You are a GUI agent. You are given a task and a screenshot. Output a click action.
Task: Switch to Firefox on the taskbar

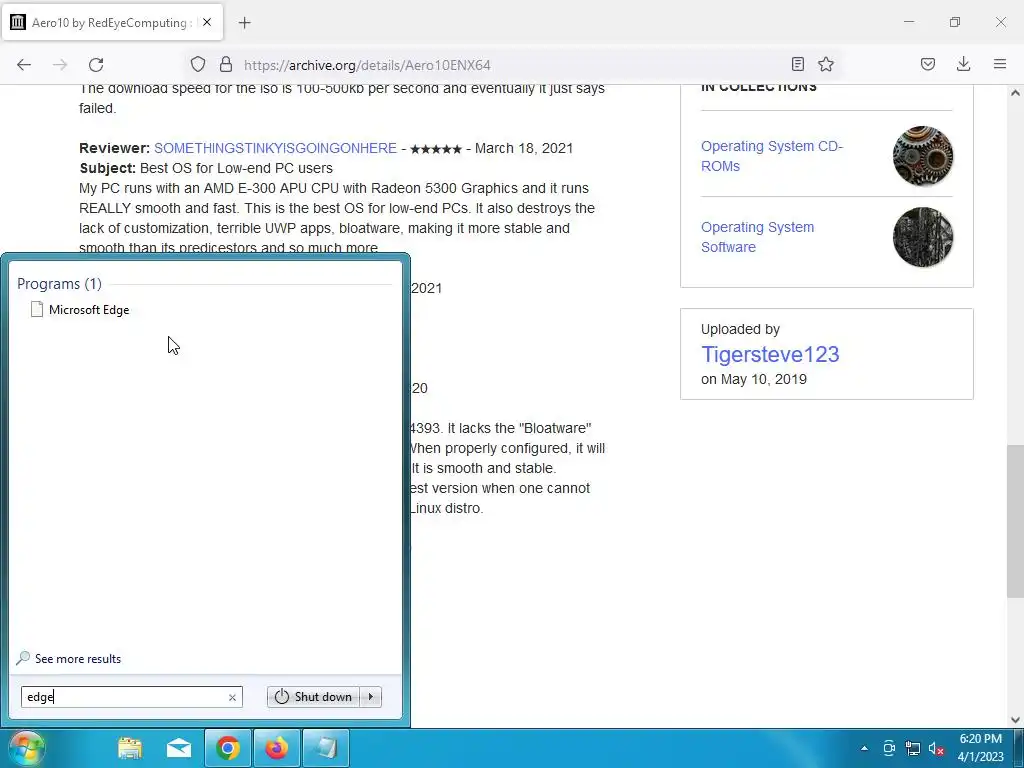pyautogui.click(x=277, y=748)
